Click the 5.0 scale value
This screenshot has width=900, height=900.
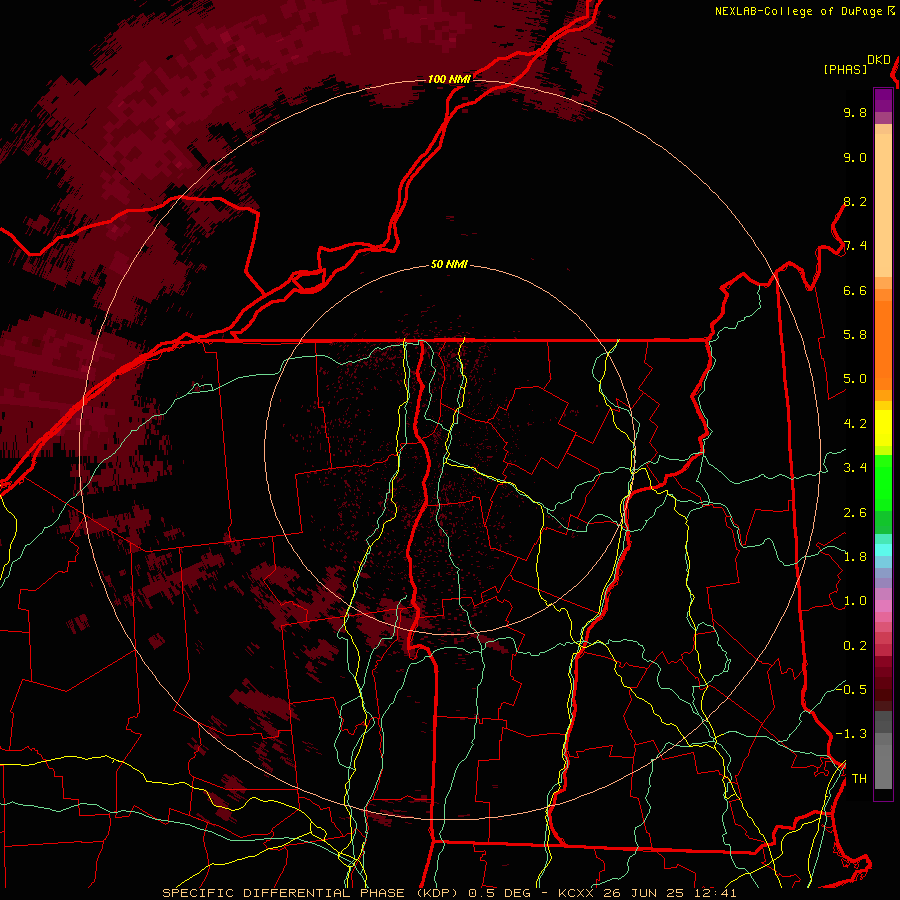pyautogui.click(x=855, y=379)
